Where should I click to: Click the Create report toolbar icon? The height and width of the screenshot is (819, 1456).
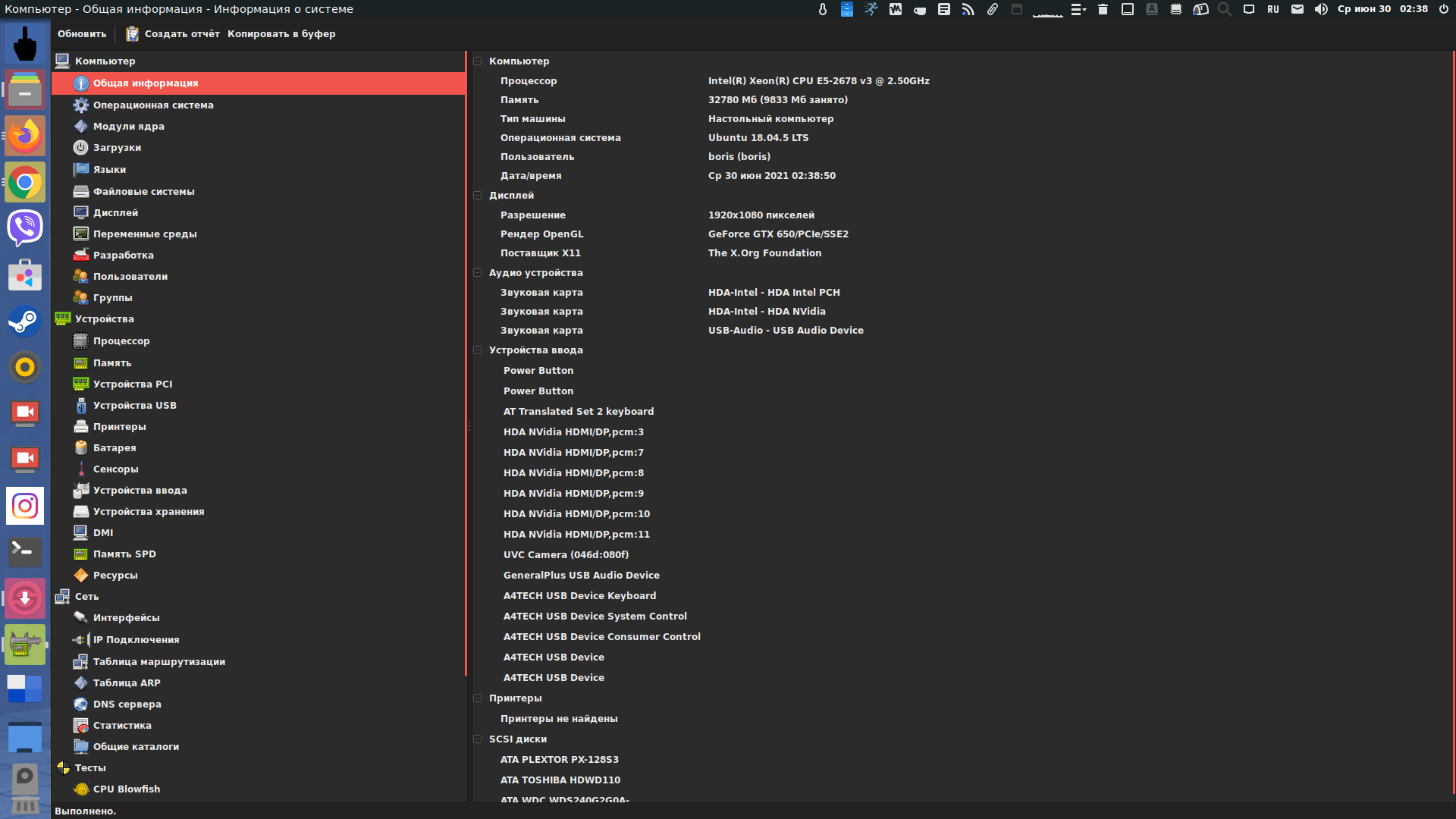(x=132, y=34)
